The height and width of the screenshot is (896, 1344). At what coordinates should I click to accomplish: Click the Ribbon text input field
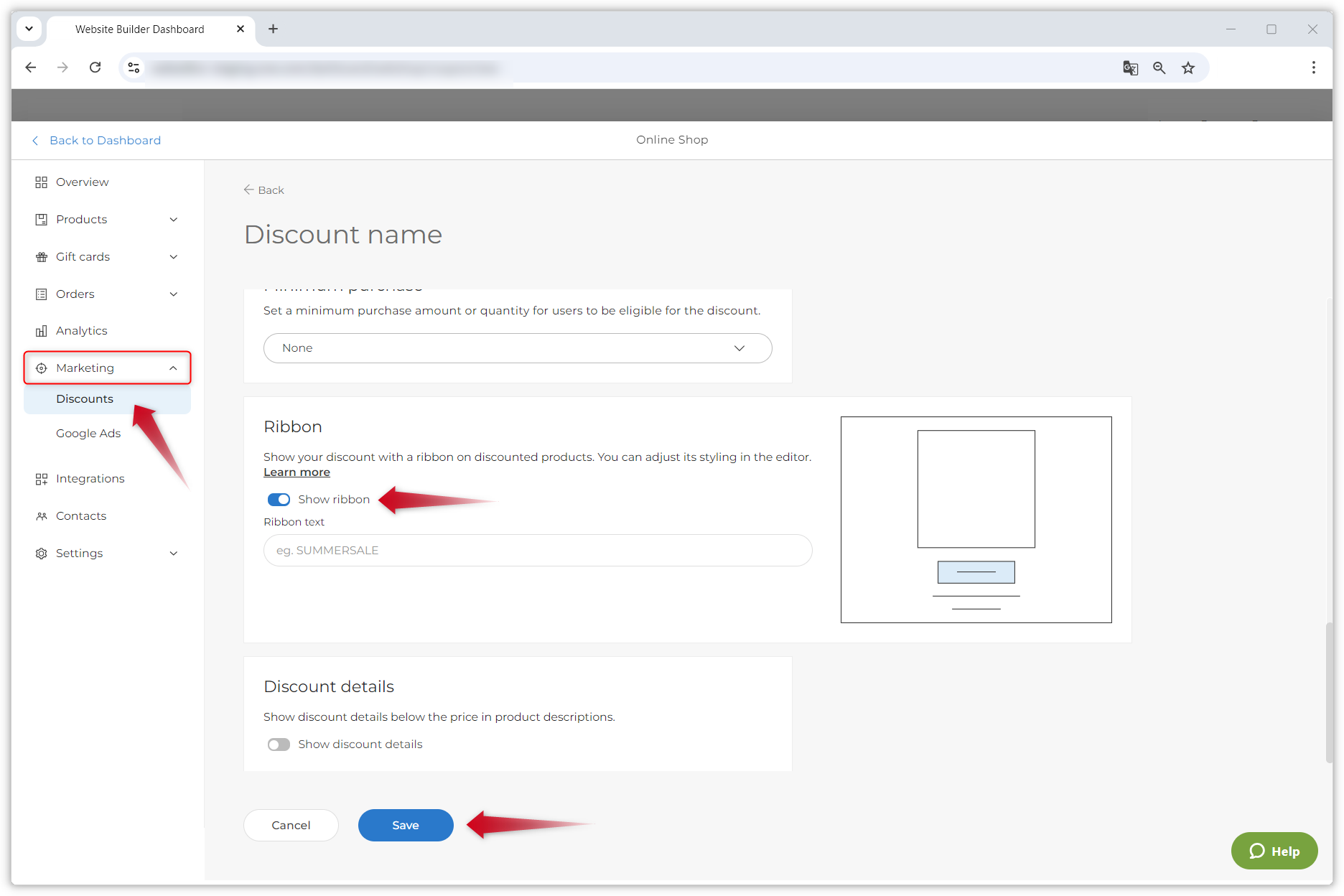click(x=537, y=551)
